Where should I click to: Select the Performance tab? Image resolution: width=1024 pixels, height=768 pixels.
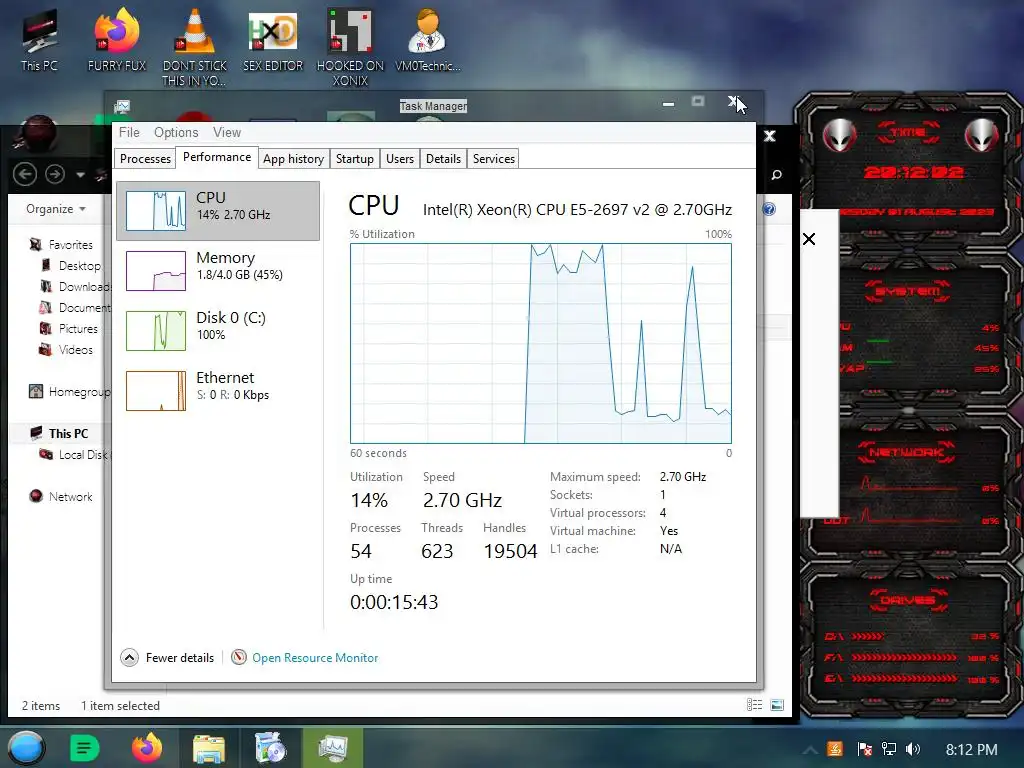tap(217, 157)
